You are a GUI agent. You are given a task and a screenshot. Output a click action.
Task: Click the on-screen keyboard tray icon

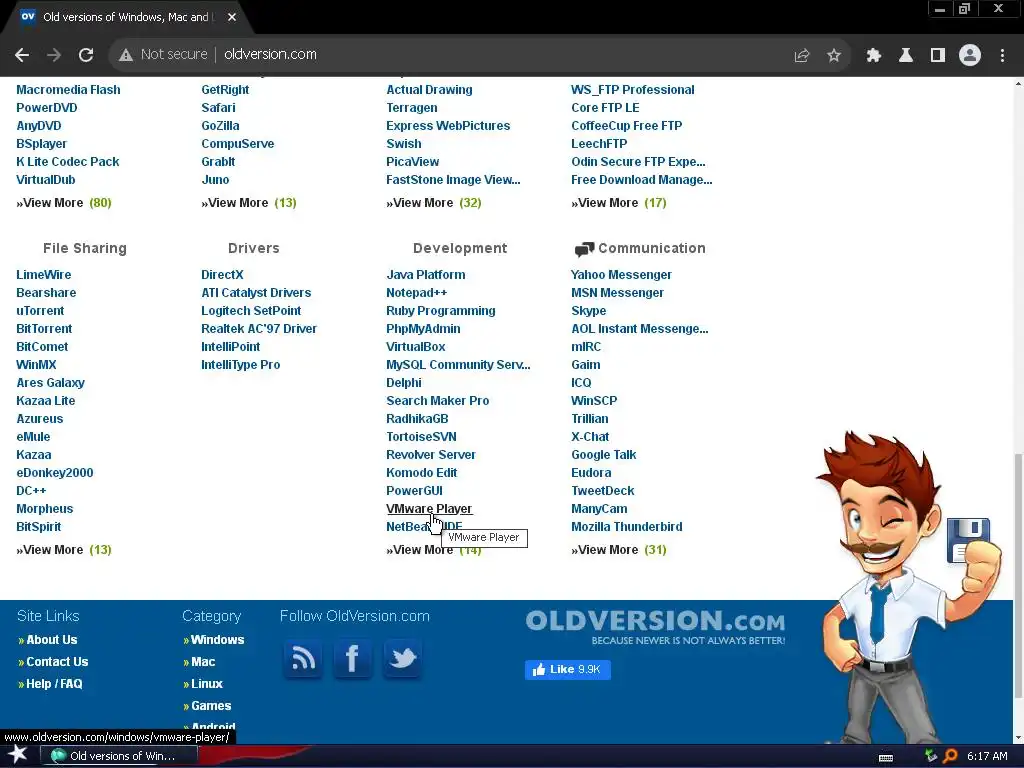(886, 758)
